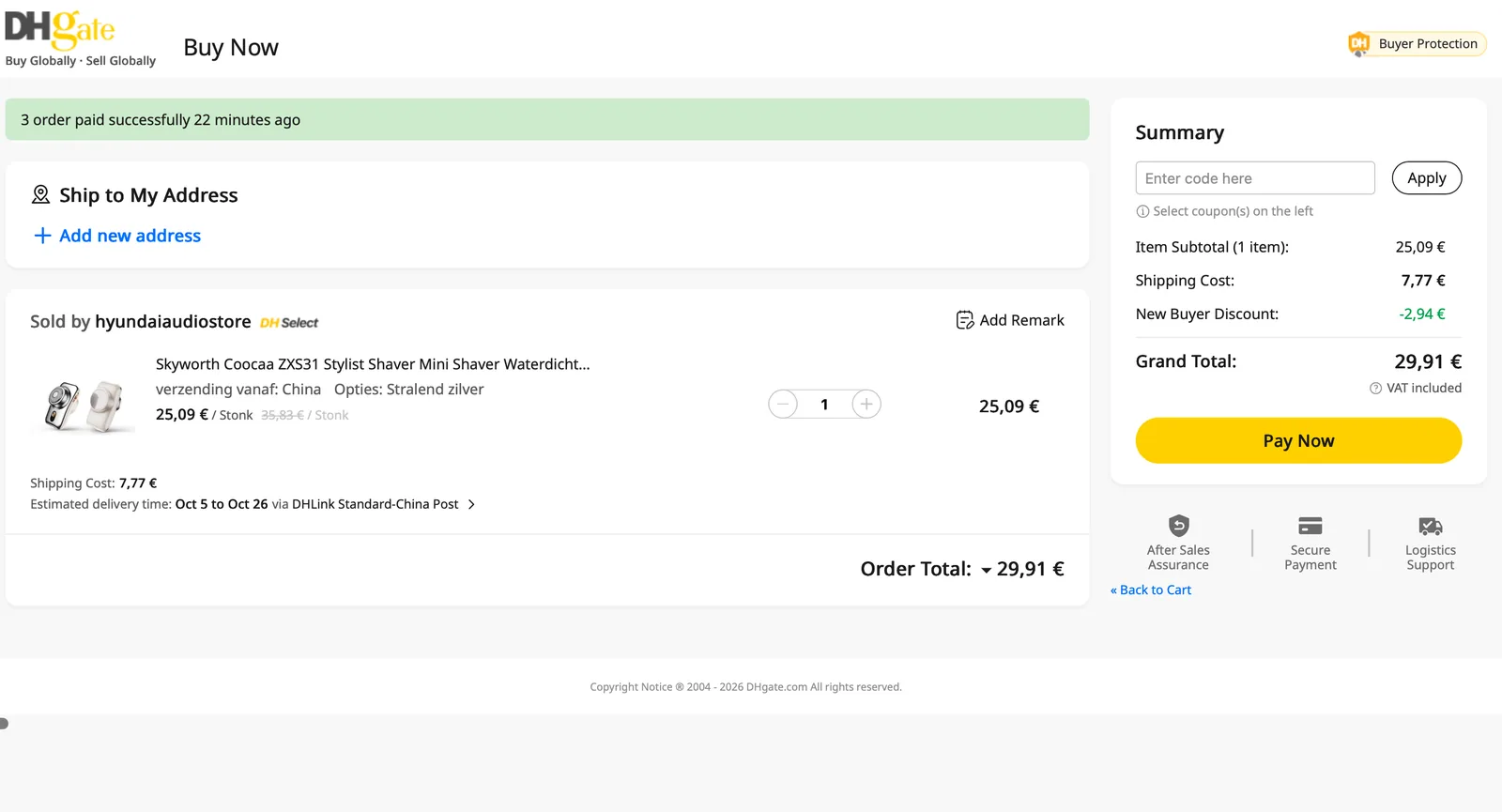Click verzending vanaf: China text

click(x=238, y=390)
